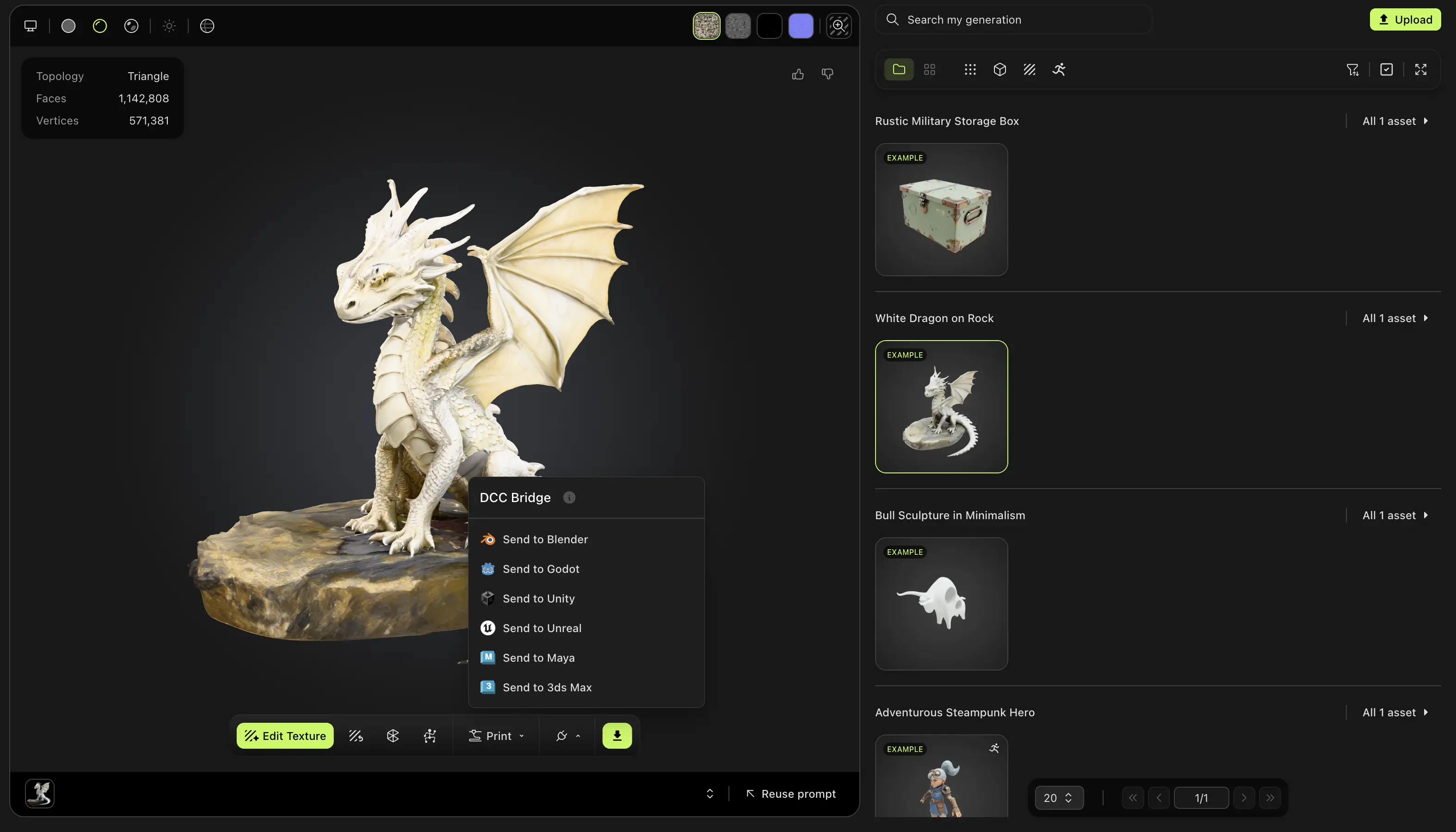
Task: Click the DCC Bridge info icon
Action: [x=569, y=497]
